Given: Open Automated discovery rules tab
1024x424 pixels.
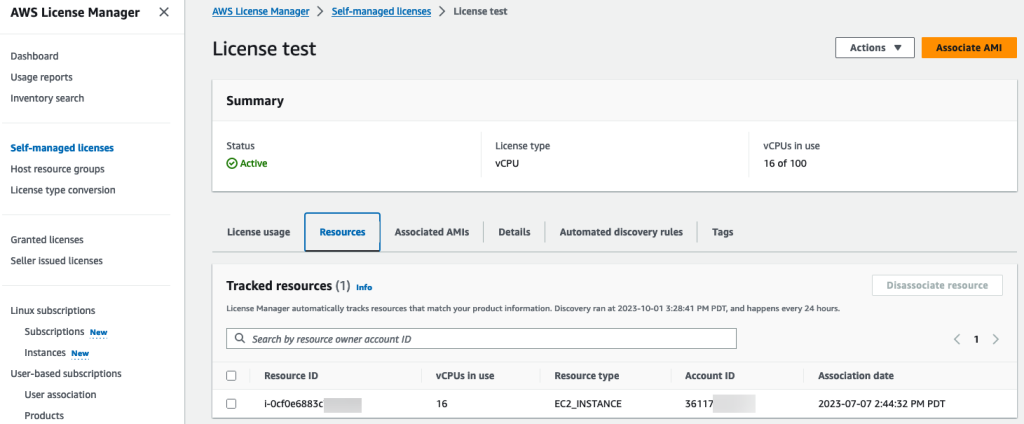Looking at the screenshot, I should tap(621, 232).
